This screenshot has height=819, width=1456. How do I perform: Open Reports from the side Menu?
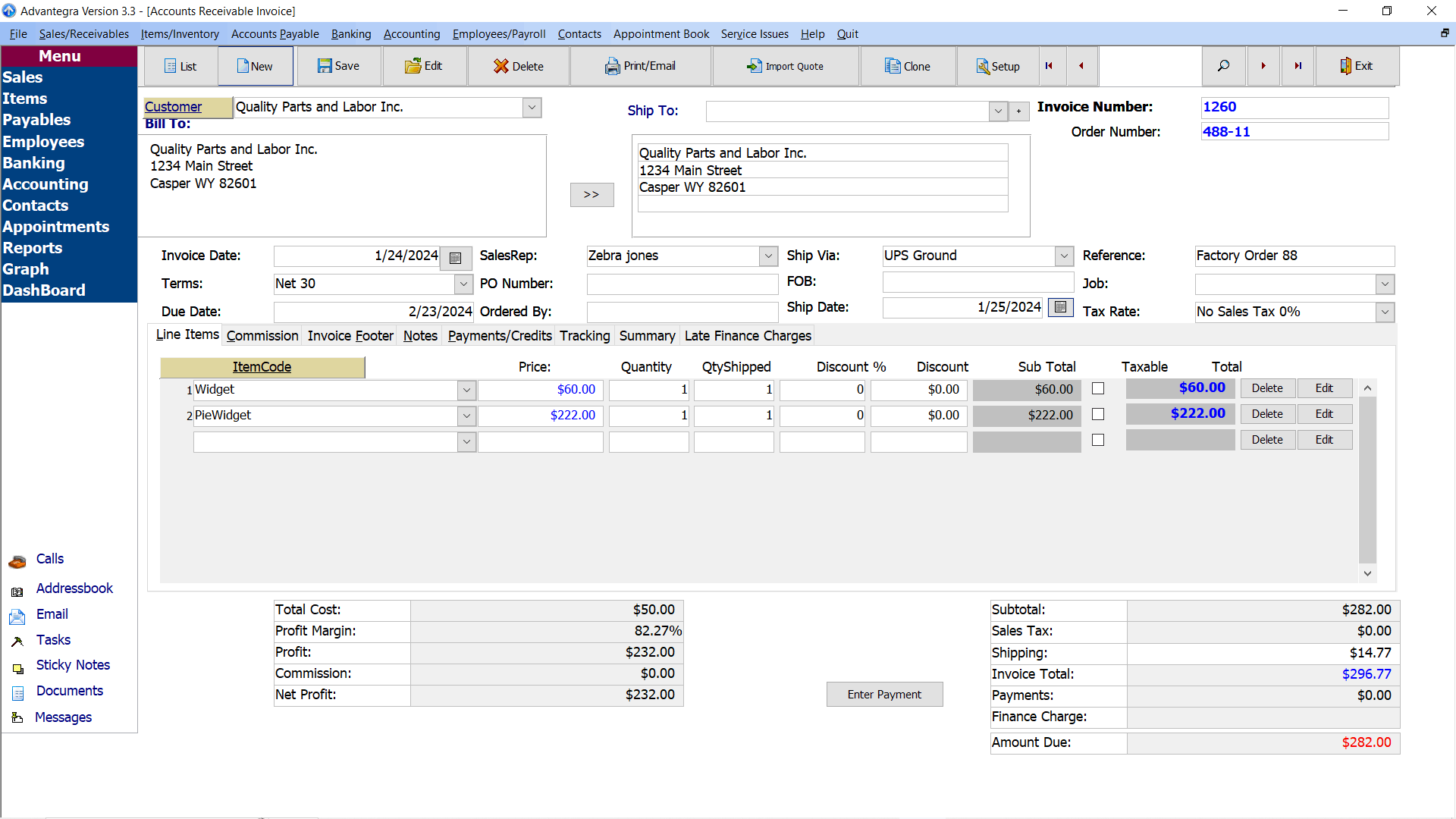[x=33, y=248]
